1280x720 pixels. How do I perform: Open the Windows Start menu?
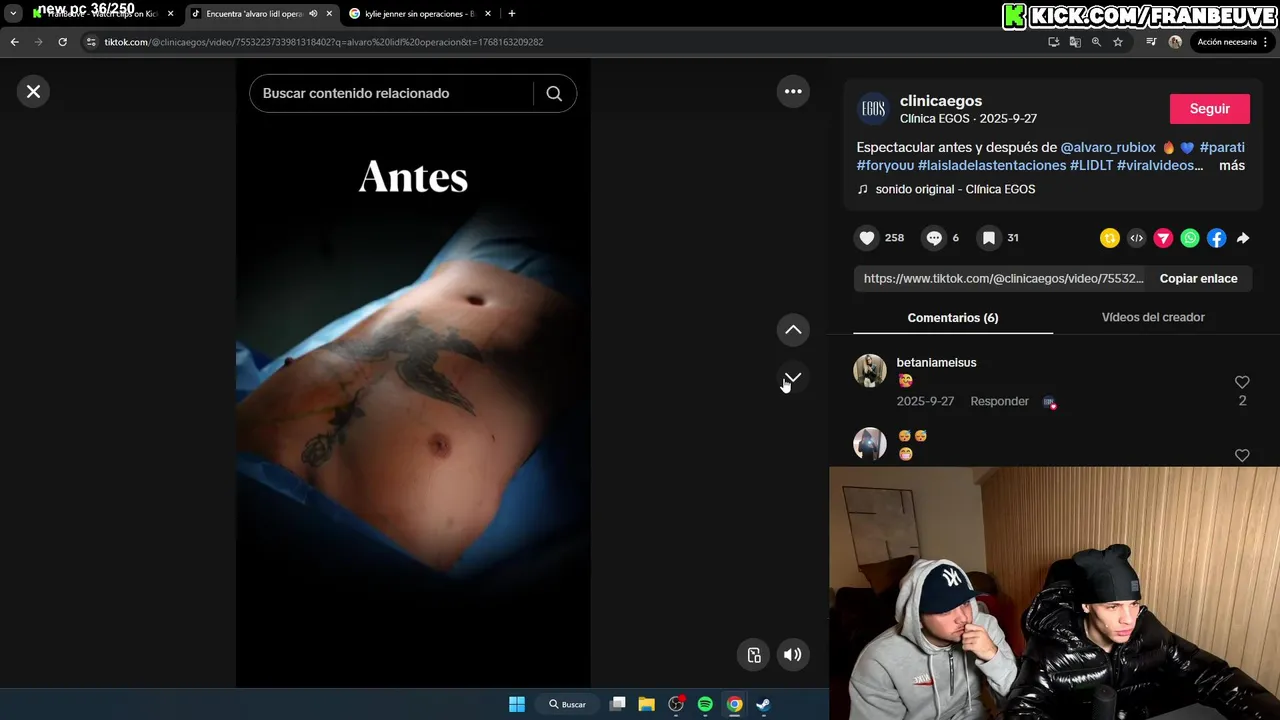(517, 704)
